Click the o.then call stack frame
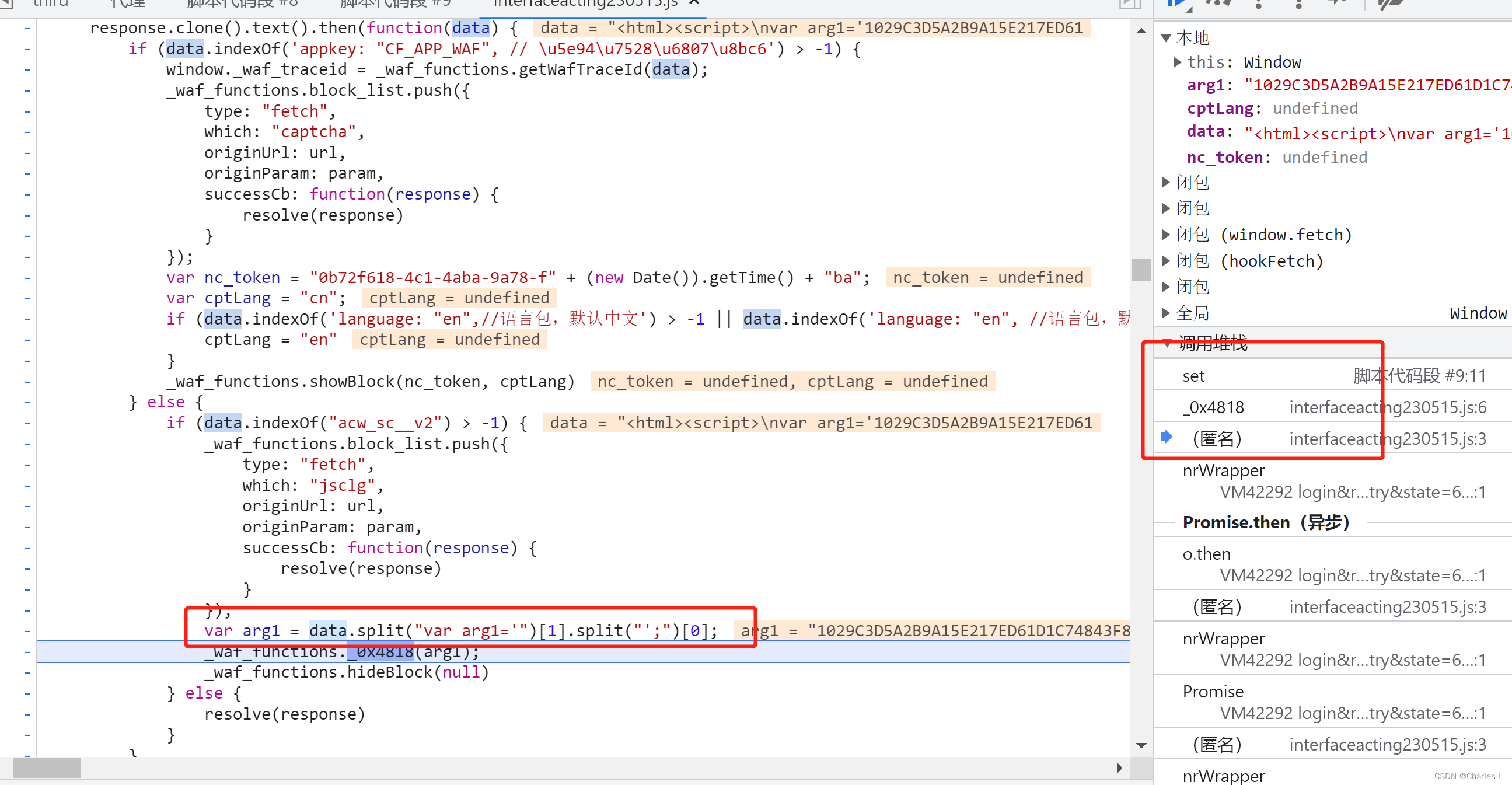The width and height of the screenshot is (1512, 785). [1206, 554]
